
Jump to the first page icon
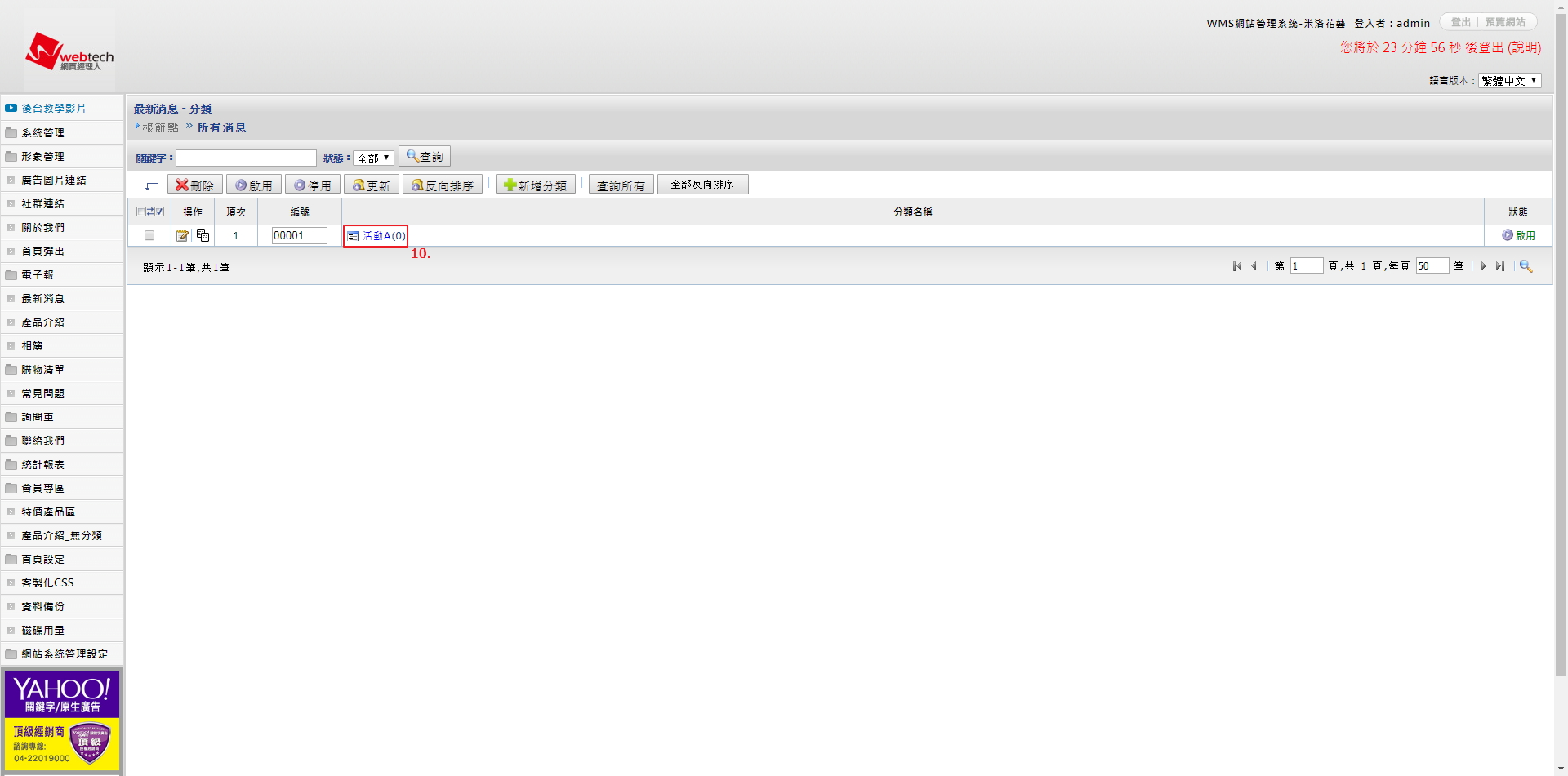click(1237, 266)
